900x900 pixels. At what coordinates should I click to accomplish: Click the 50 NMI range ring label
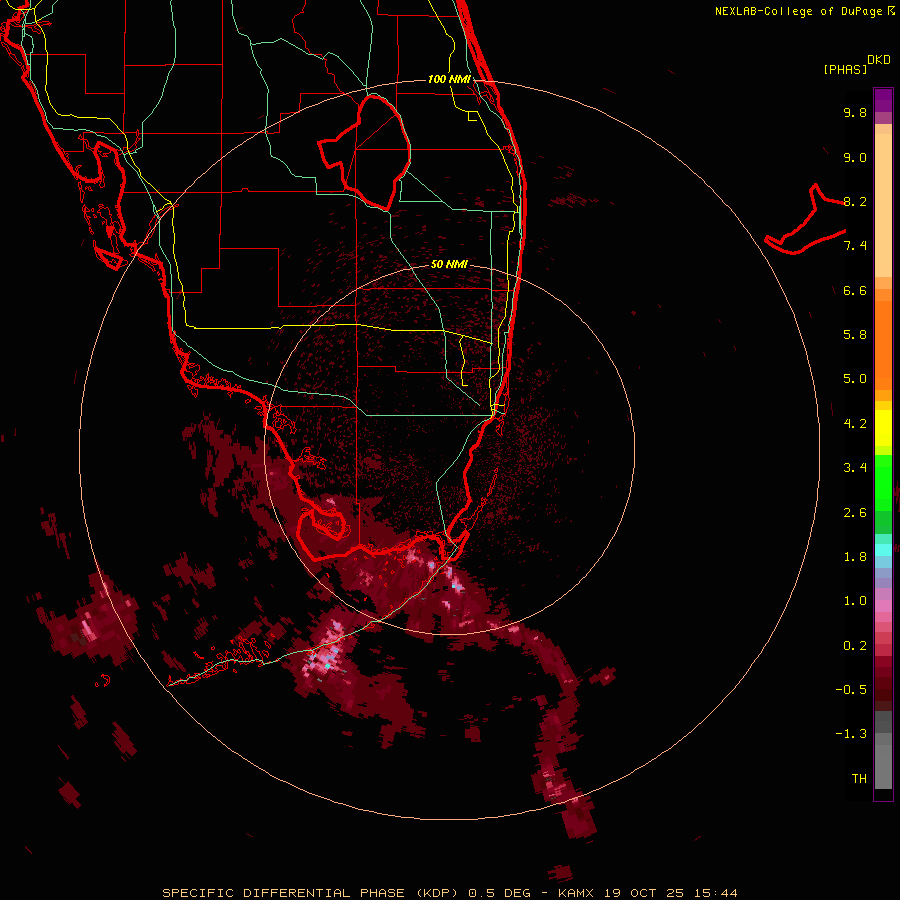click(449, 264)
